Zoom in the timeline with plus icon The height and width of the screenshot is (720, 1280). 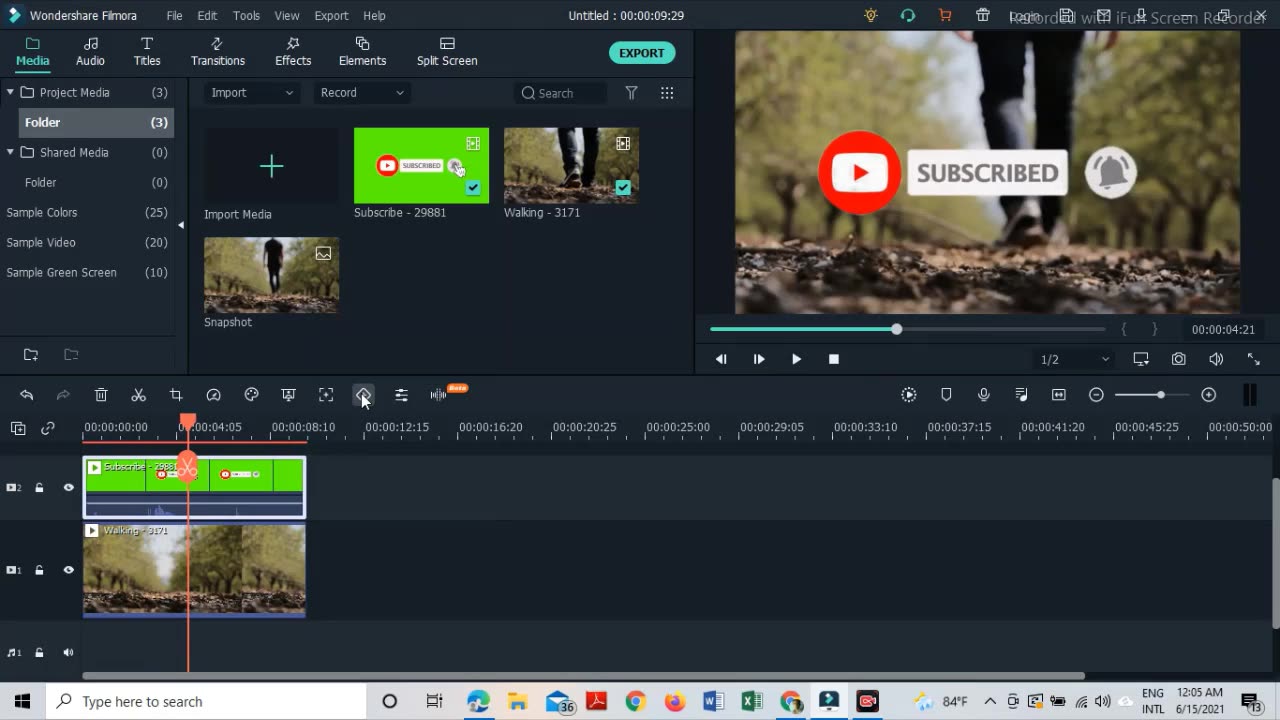pyautogui.click(x=1208, y=395)
